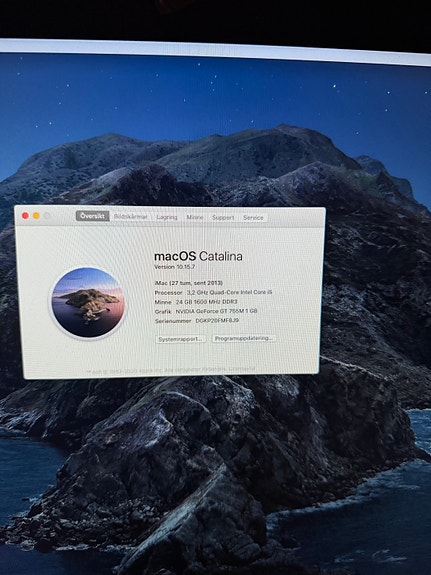Click the Programuppdatering… button
This screenshot has height=575, width=431.
click(244, 338)
